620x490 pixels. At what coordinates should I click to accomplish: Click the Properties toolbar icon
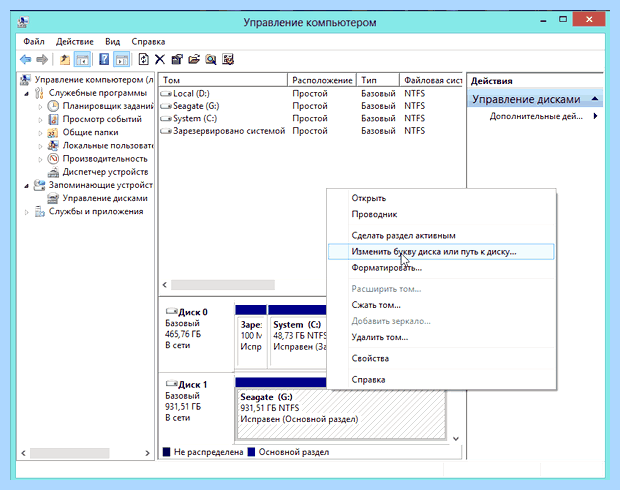[x=177, y=60]
